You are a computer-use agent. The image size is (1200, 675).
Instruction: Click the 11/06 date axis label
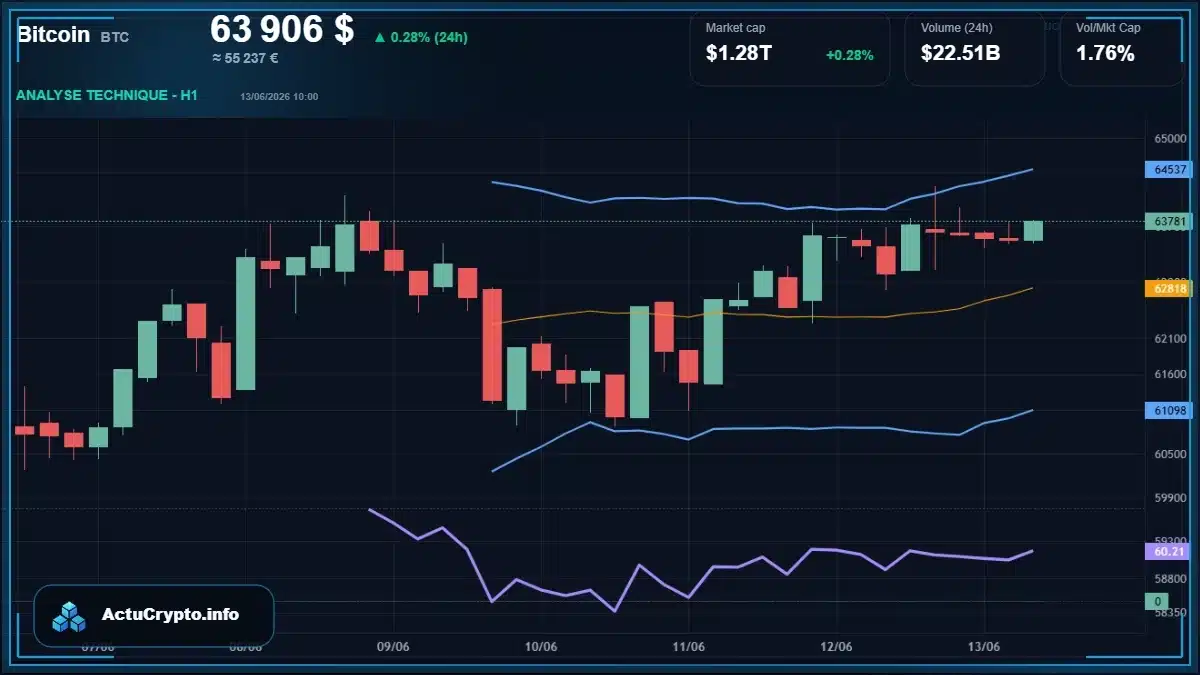(688, 647)
